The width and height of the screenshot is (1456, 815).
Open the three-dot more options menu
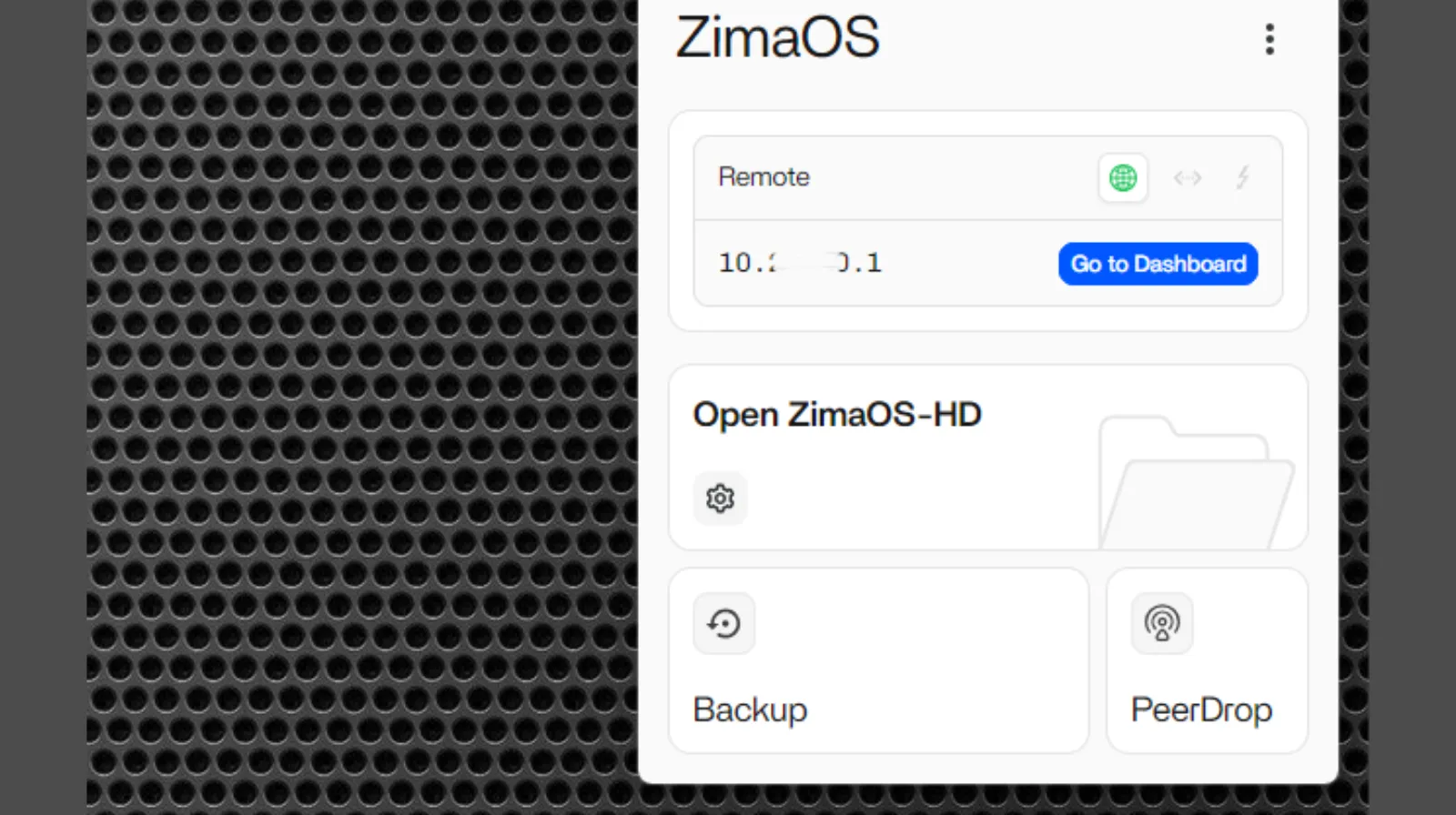[x=1269, y=39]
